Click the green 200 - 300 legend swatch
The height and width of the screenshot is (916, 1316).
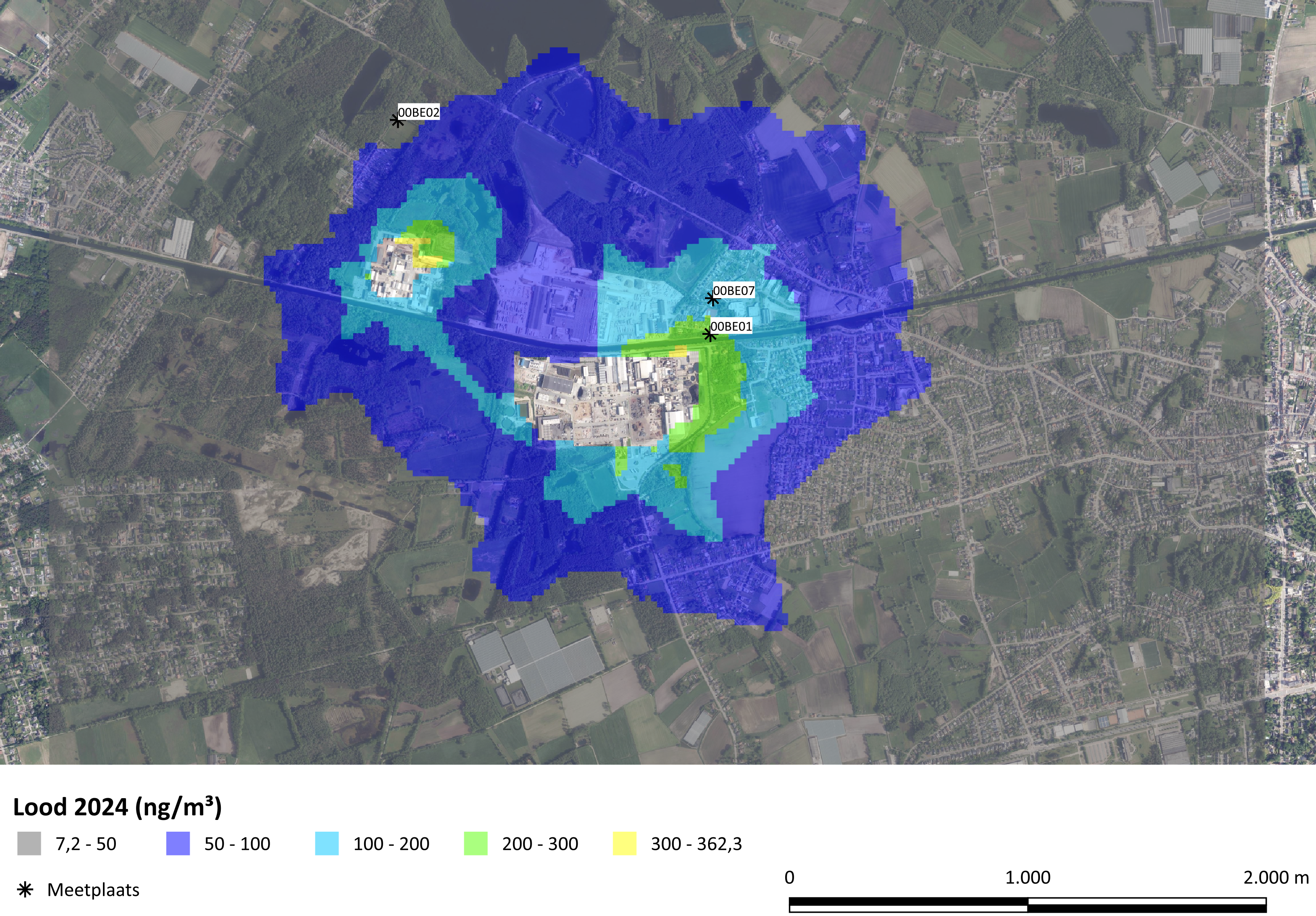[476, 843]
